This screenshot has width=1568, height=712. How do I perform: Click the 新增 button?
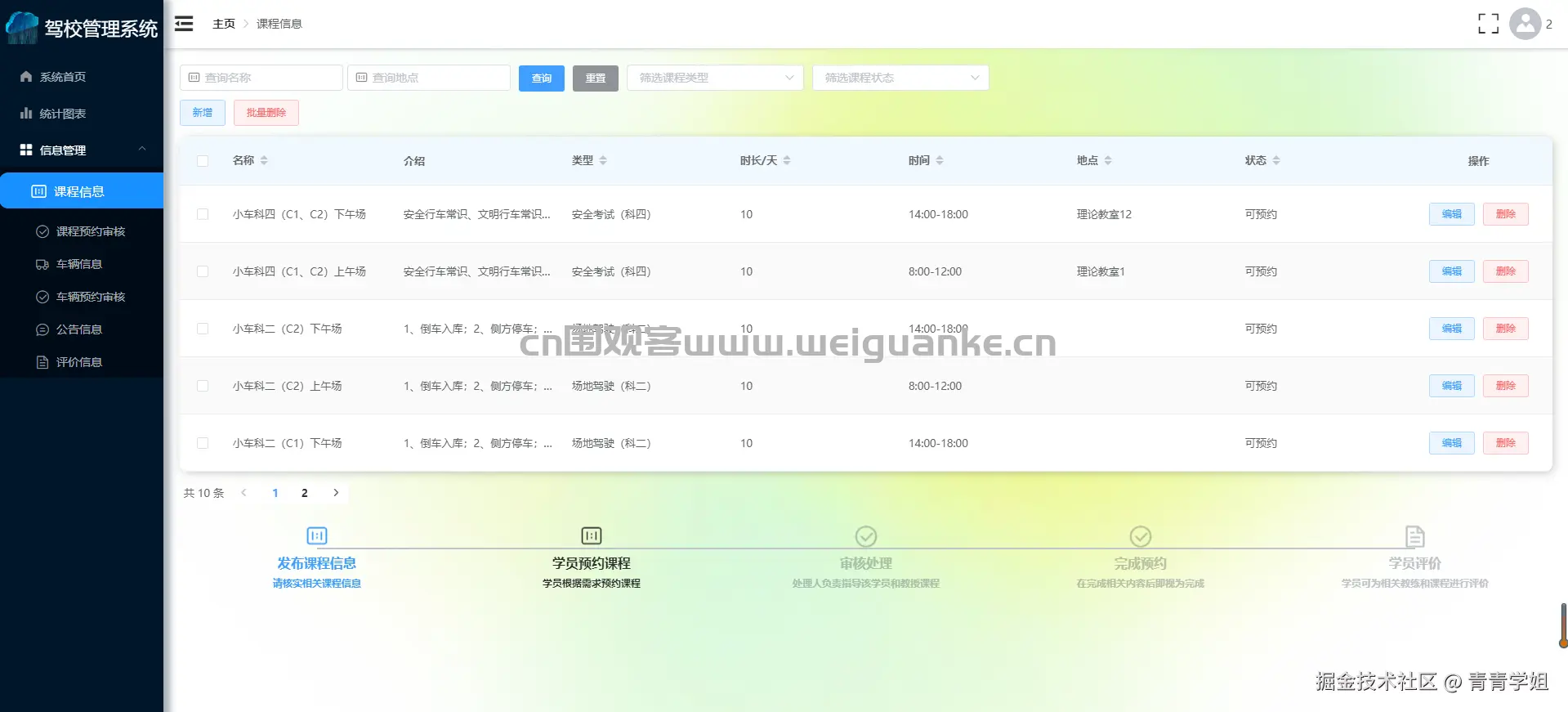click(x=203, y=113)
